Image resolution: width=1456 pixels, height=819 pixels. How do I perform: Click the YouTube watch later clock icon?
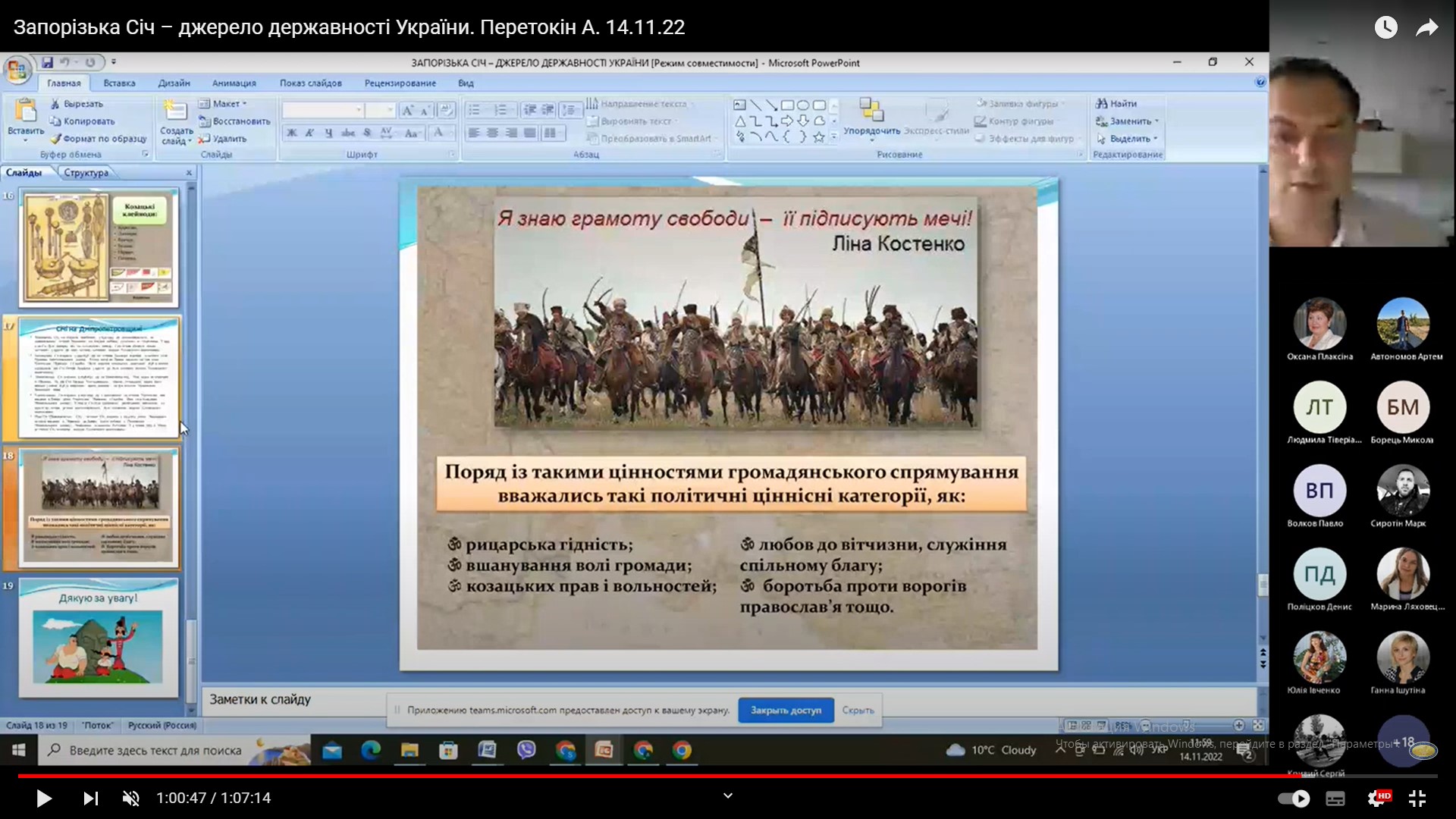point(1385,28)
